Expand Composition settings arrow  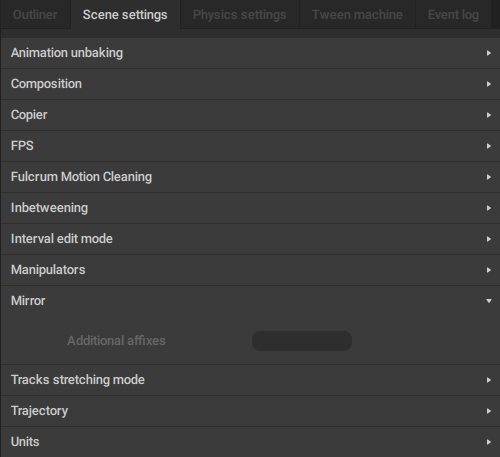(489, 84)
